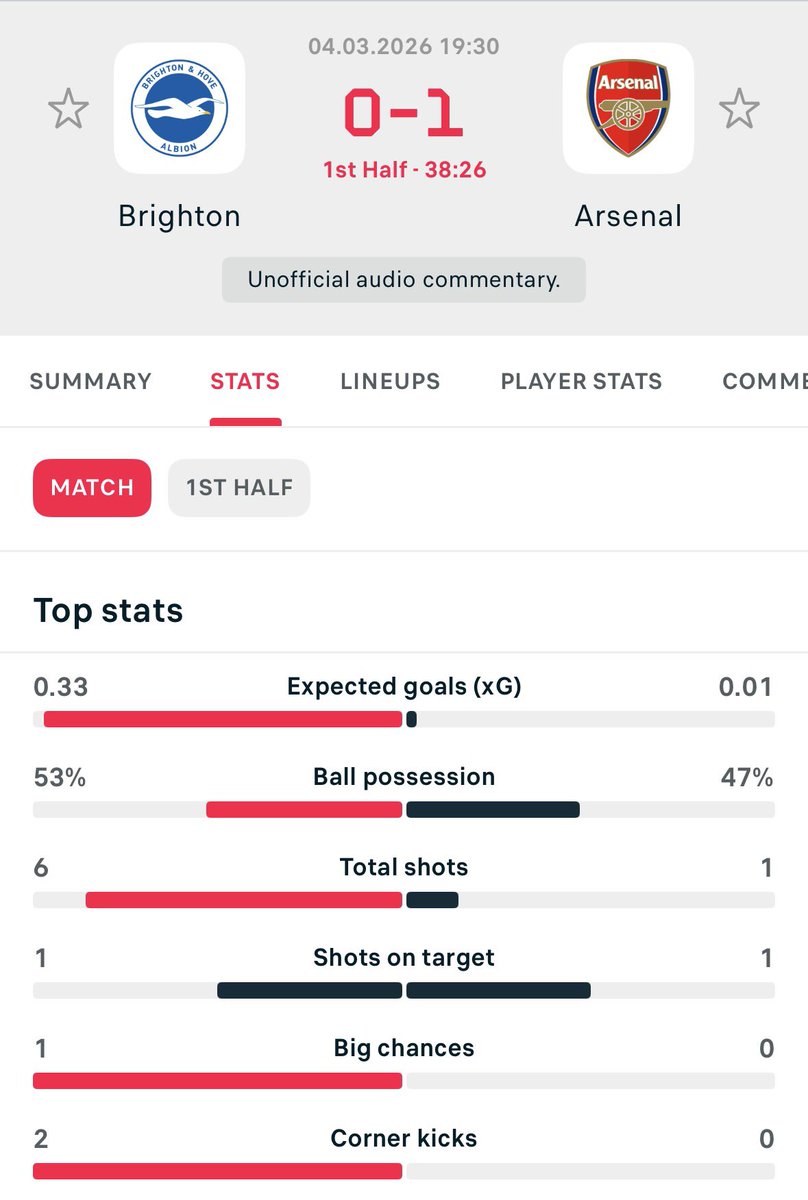Tap the Corner kicks stat label
Screen dimensions: 808x1200
(404, 1138)
